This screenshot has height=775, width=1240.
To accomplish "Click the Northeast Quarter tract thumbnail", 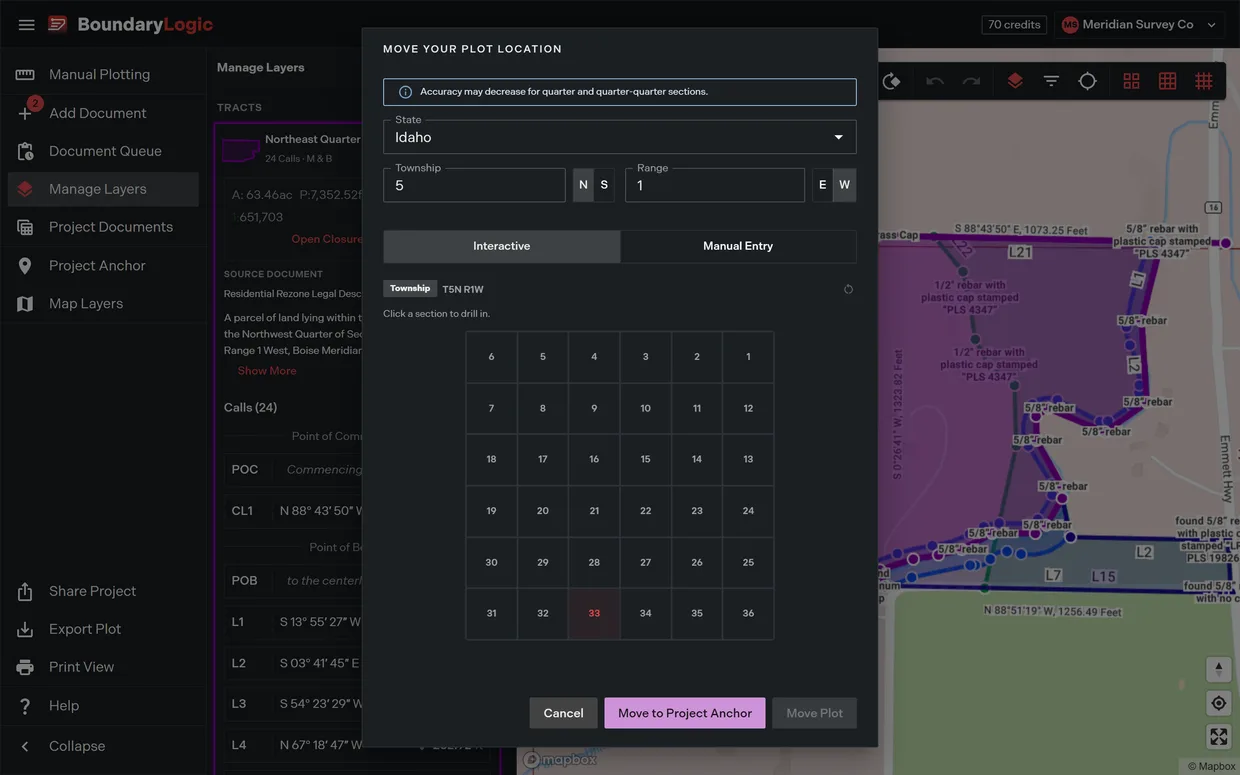I will [x=240, y=149].
